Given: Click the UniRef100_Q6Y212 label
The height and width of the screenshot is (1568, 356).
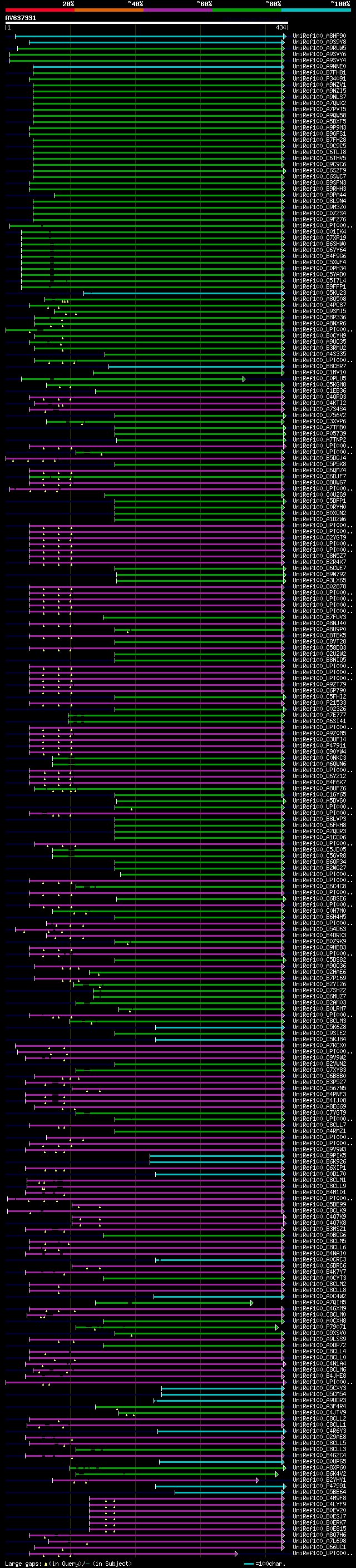Looking at the screenshot, I should [319, 776].
